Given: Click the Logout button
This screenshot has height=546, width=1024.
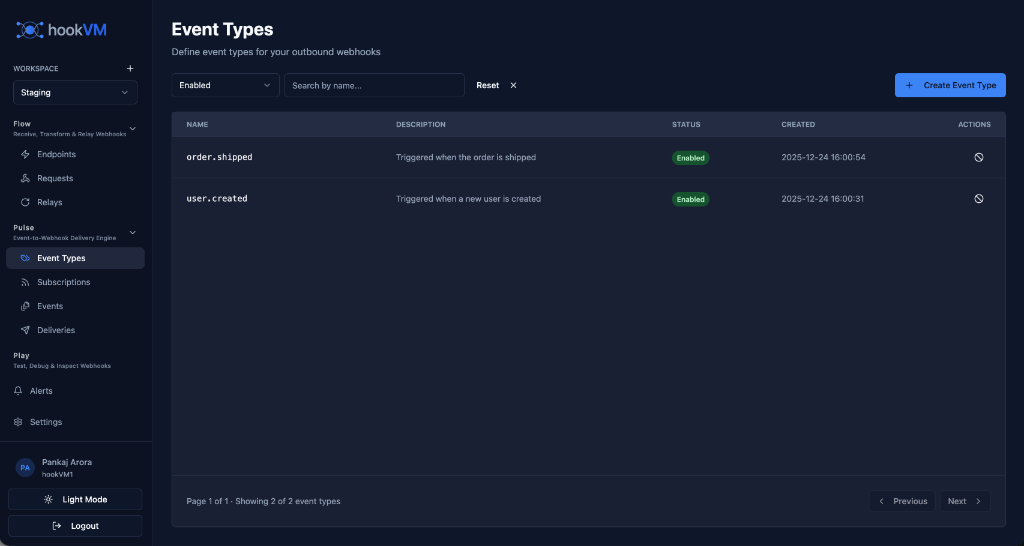Looking at the screenshot, I should click(x=75, y=526).
